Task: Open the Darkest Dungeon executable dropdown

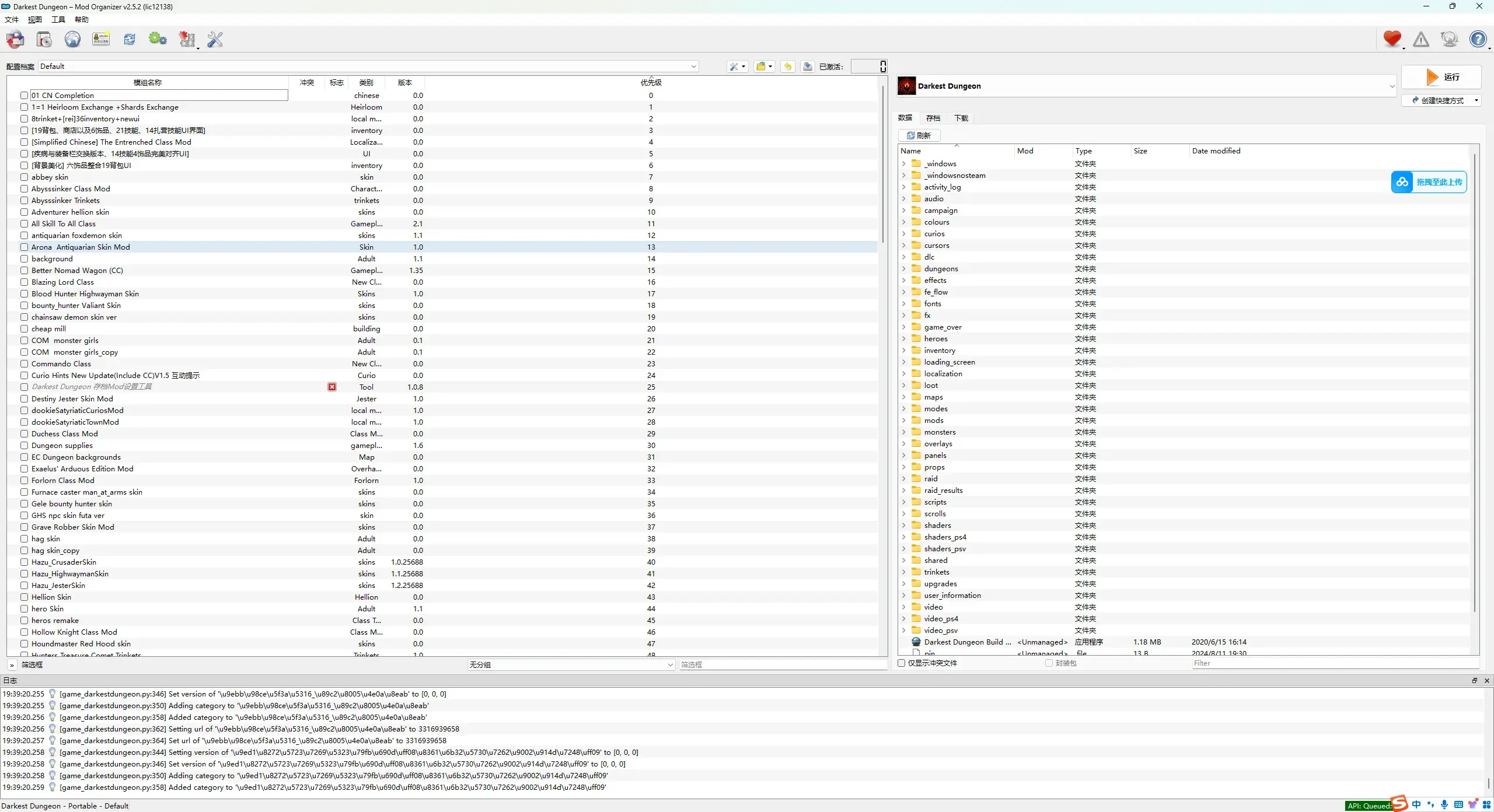Action: click(1146, 86)
